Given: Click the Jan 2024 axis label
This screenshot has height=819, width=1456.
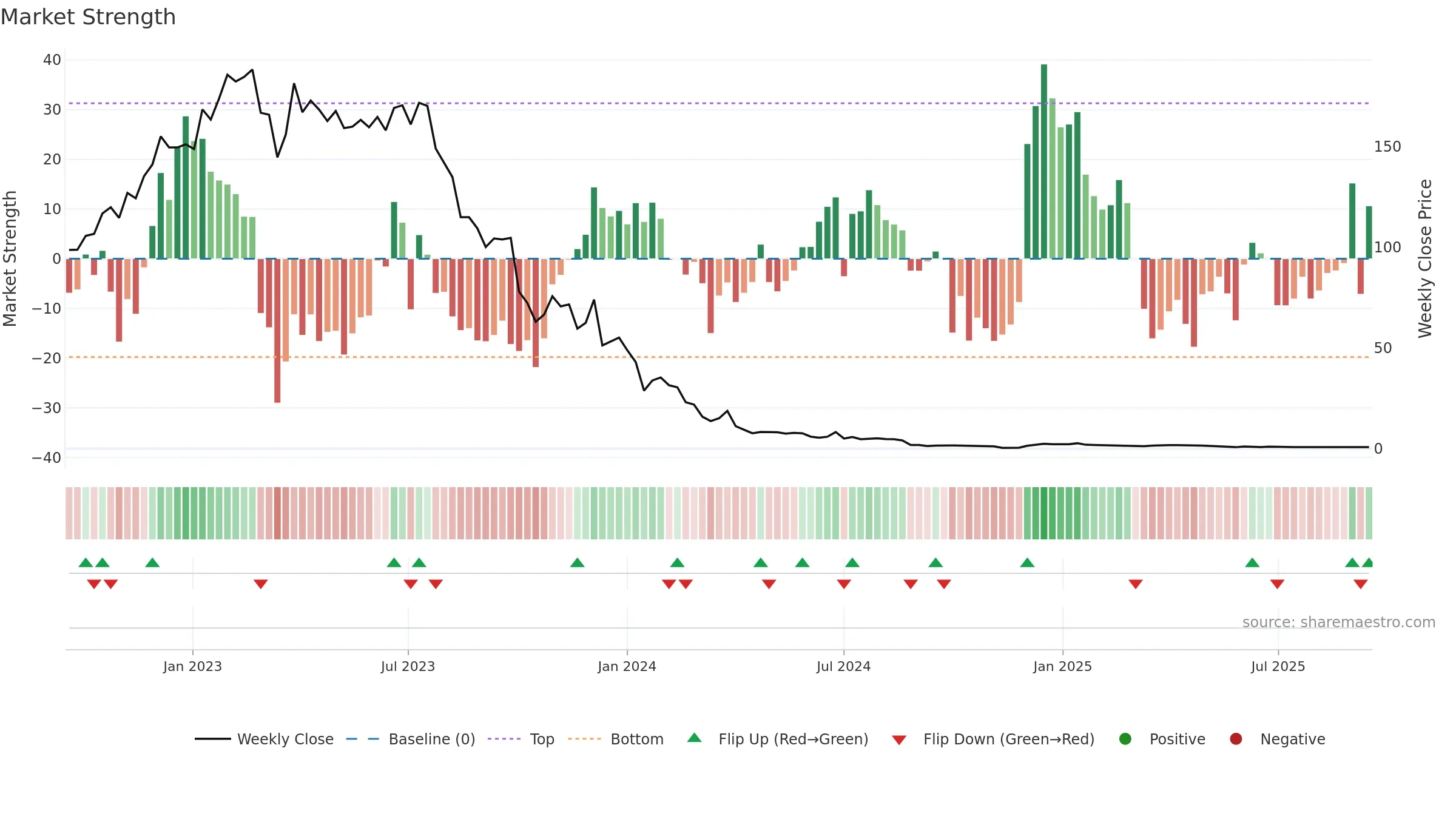Looking at the screenshot, I should pyautogui.click(x=627, y=666).
